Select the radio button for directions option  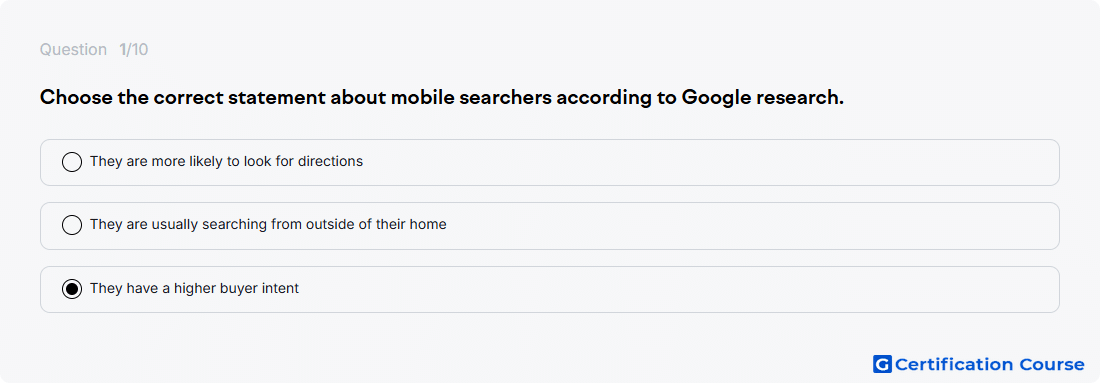[x=72, y=162]
